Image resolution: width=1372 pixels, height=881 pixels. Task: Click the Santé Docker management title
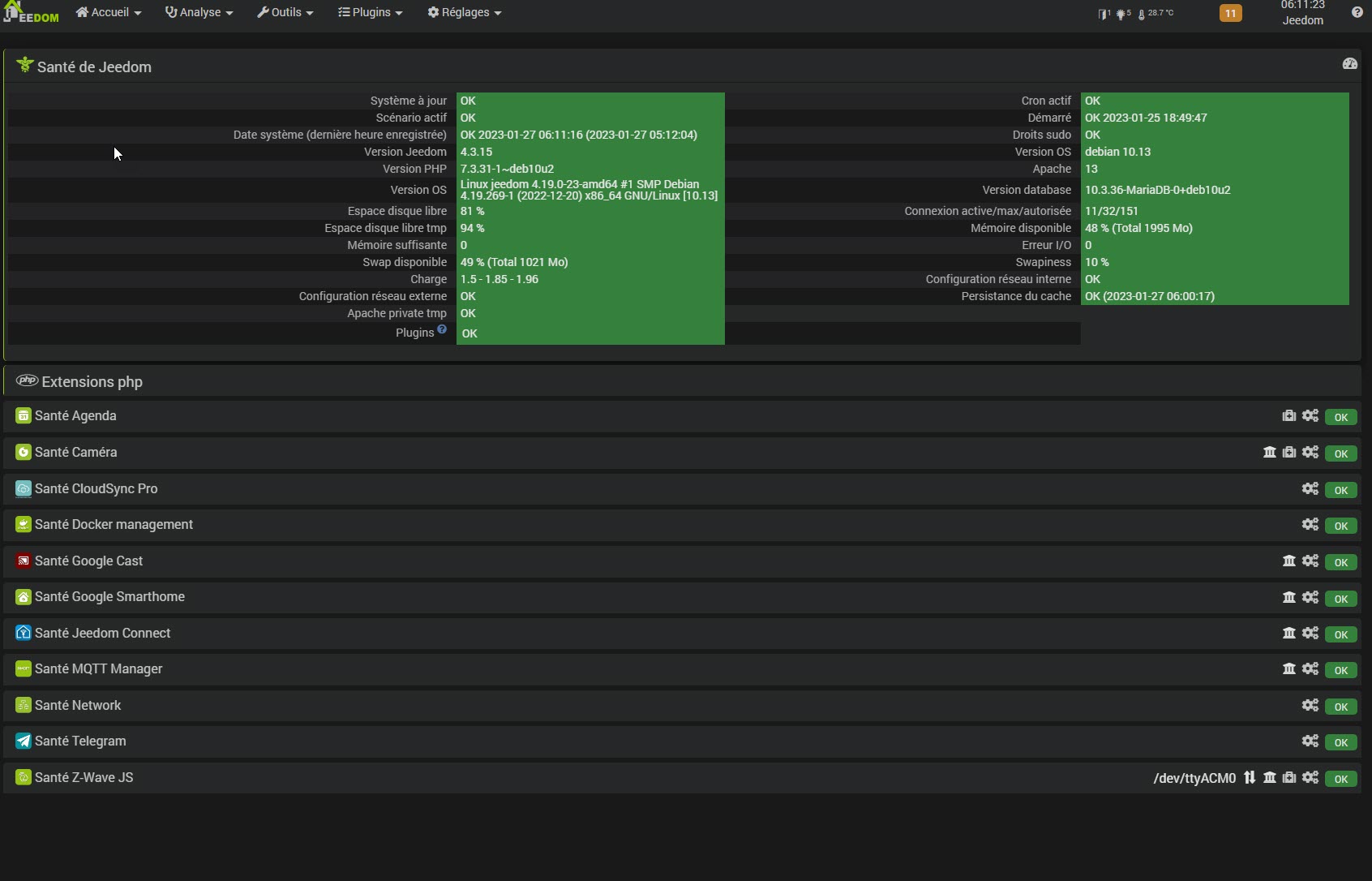coord(114,525)
